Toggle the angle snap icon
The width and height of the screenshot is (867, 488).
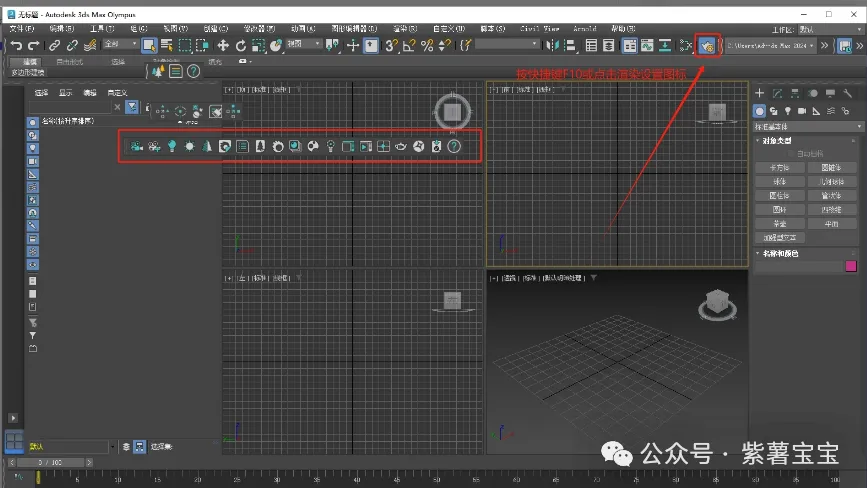[410, 45]
